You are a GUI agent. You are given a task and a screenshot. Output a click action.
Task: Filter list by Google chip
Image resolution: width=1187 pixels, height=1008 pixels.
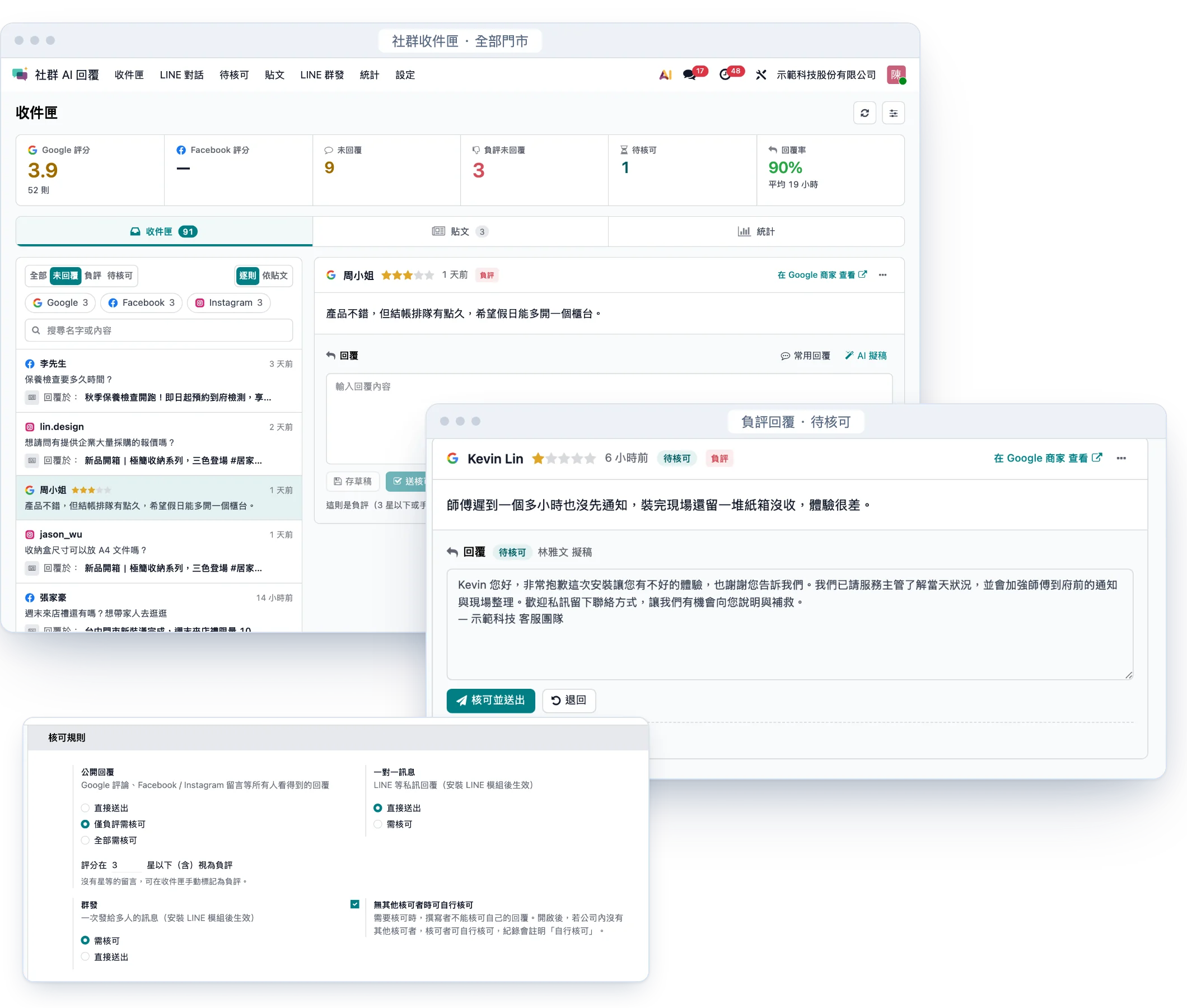pos(60,302)
